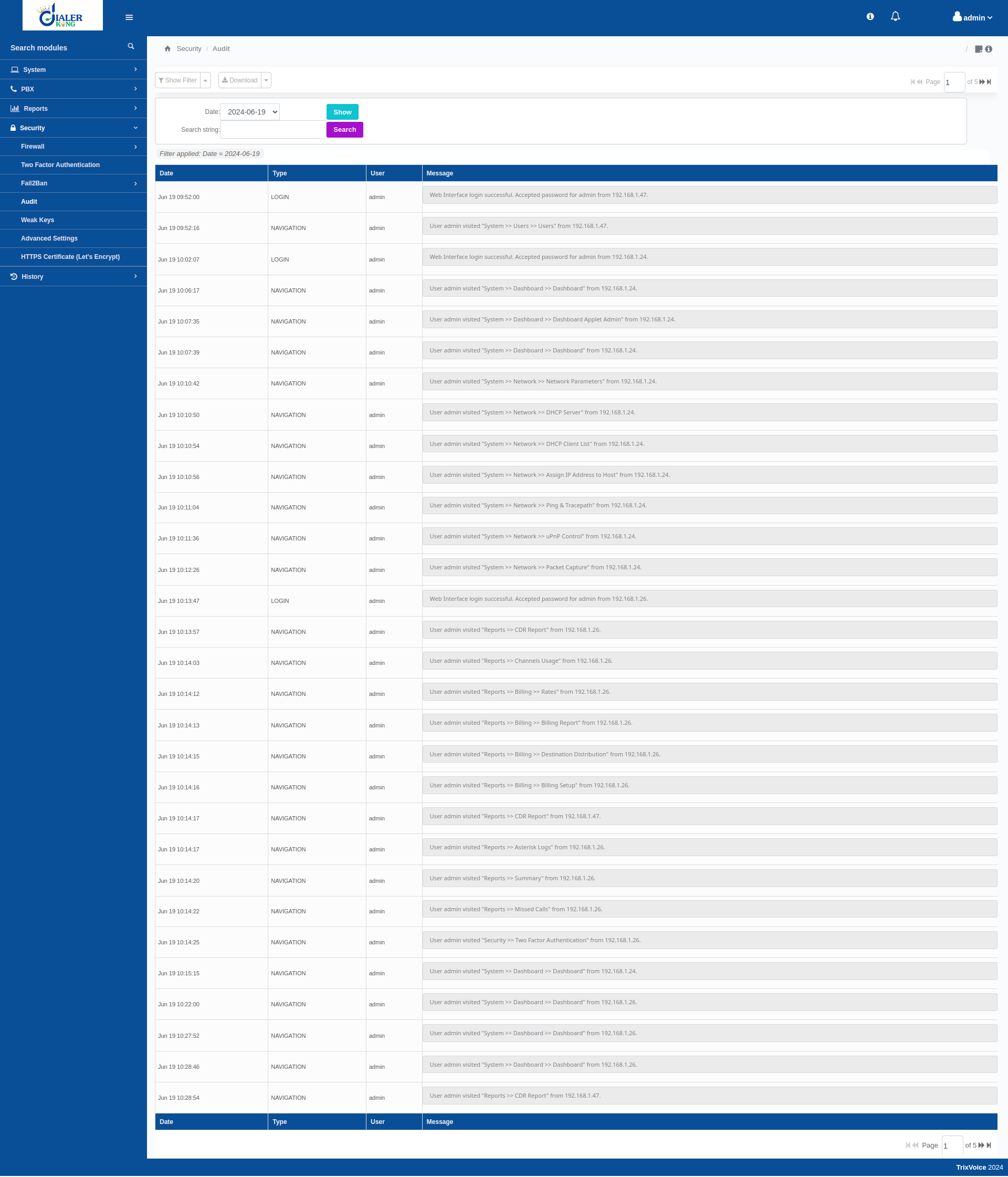The width and height of the screenshot is (1008, 1177).
Task: Go to first page, bottom pager
Action: (x=908, y=1145)
